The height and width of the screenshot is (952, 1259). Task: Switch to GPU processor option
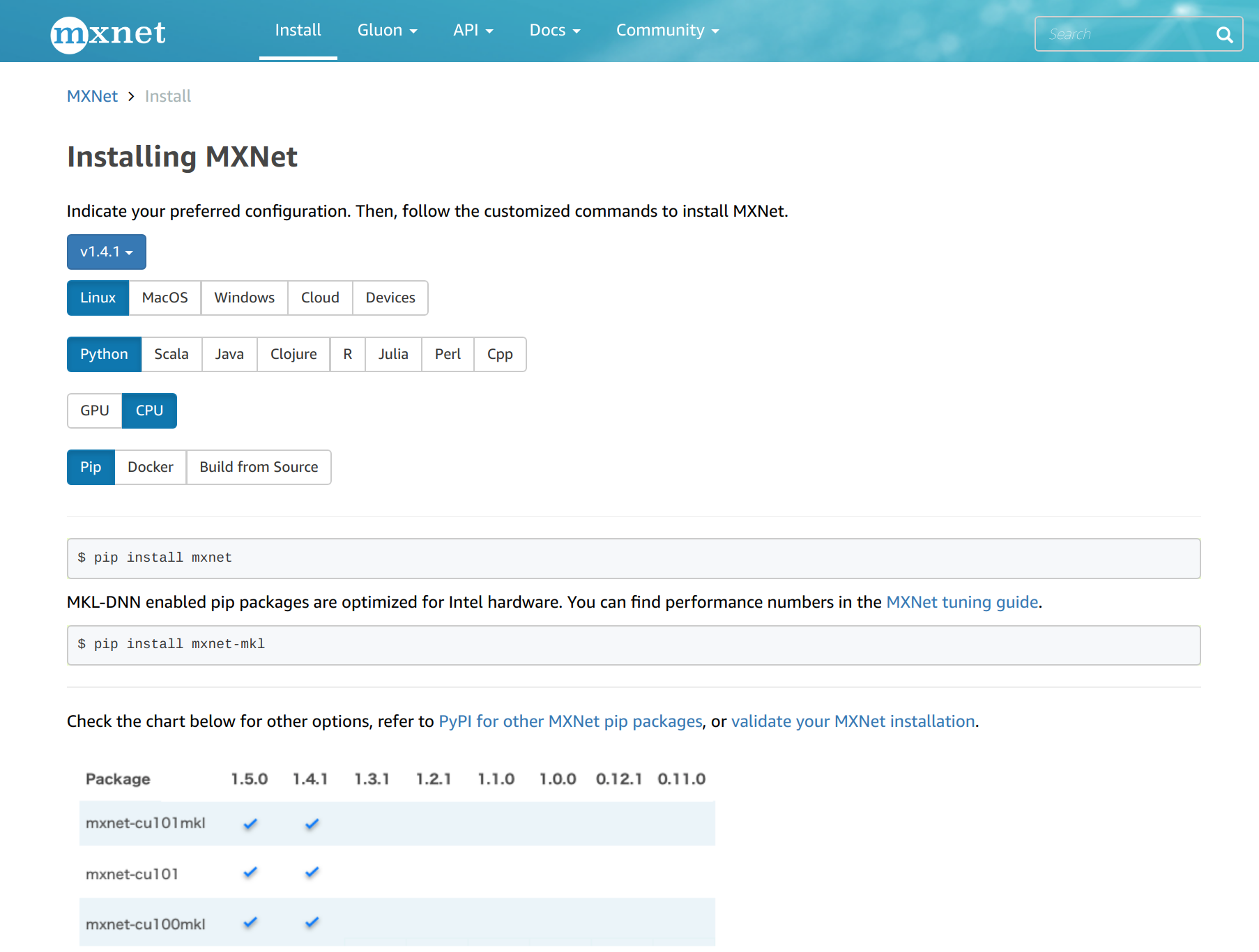pyautogui.click(x=95, y=410)
